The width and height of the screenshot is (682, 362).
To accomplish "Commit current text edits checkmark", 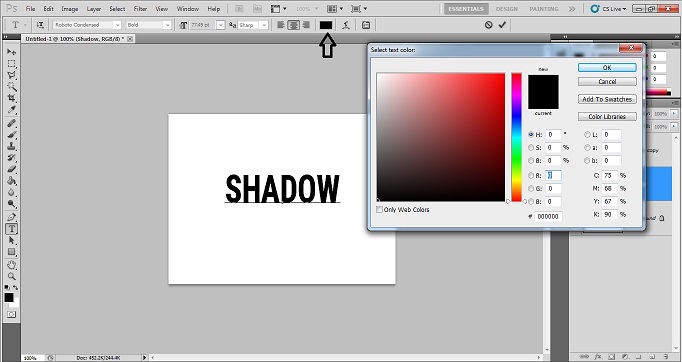I will pos(502,25).
